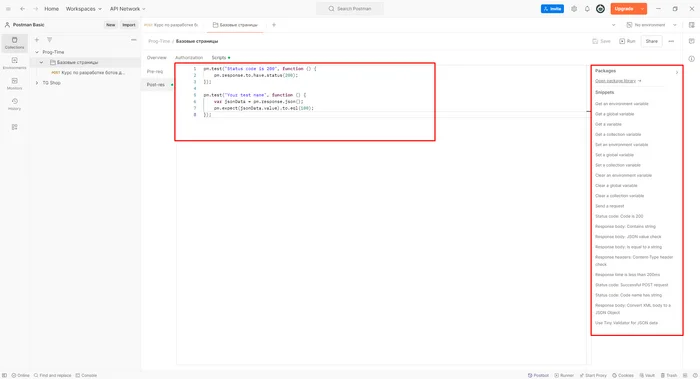The height and width of the screenshot is (379, 700).
Task: Open the Runner from status bar
Action: [x=564, y=375]
